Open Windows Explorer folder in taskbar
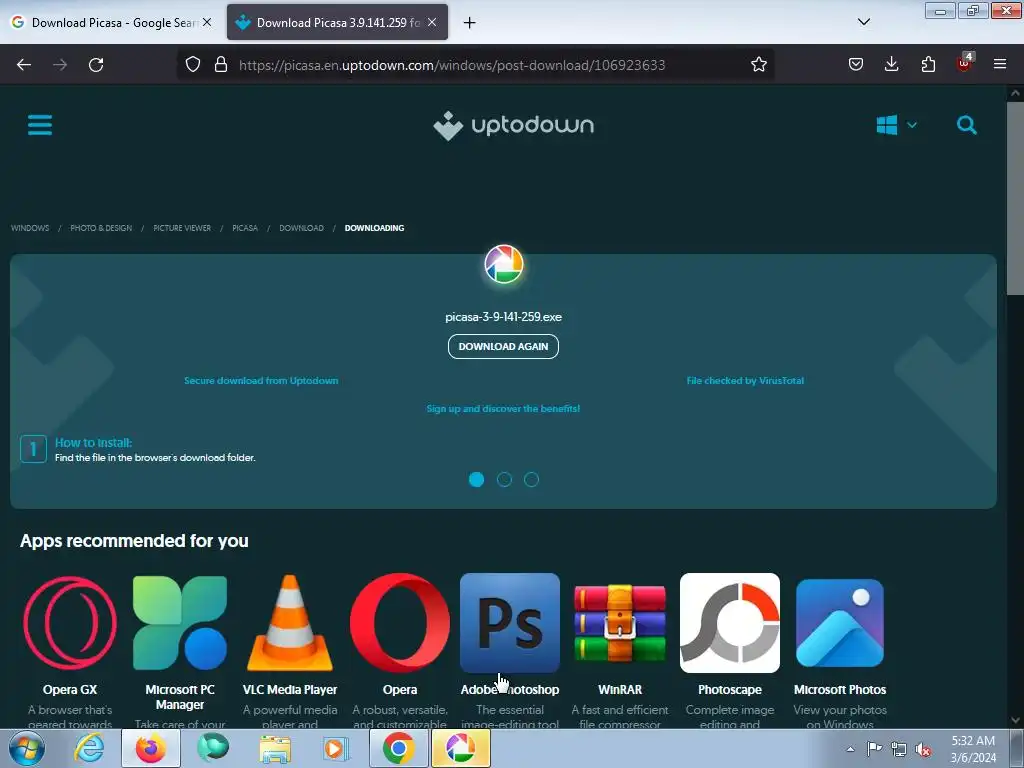Viewport: 1024px width, 768px height. (x=275, y=748)
